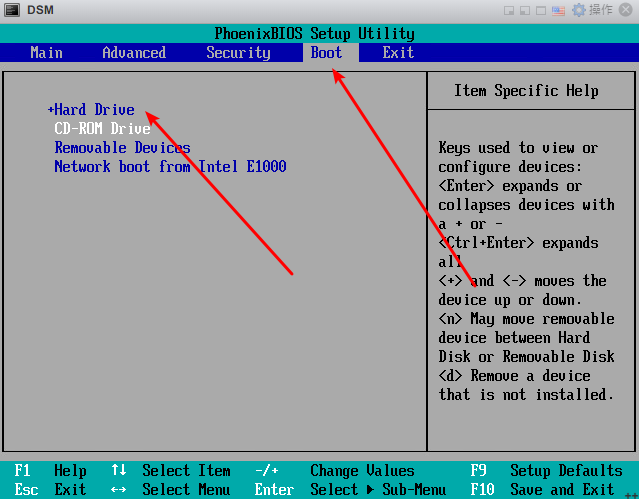The image size is (639, 499).
Task: Click F10 Save and Exit hint
Action: [542, 489]
